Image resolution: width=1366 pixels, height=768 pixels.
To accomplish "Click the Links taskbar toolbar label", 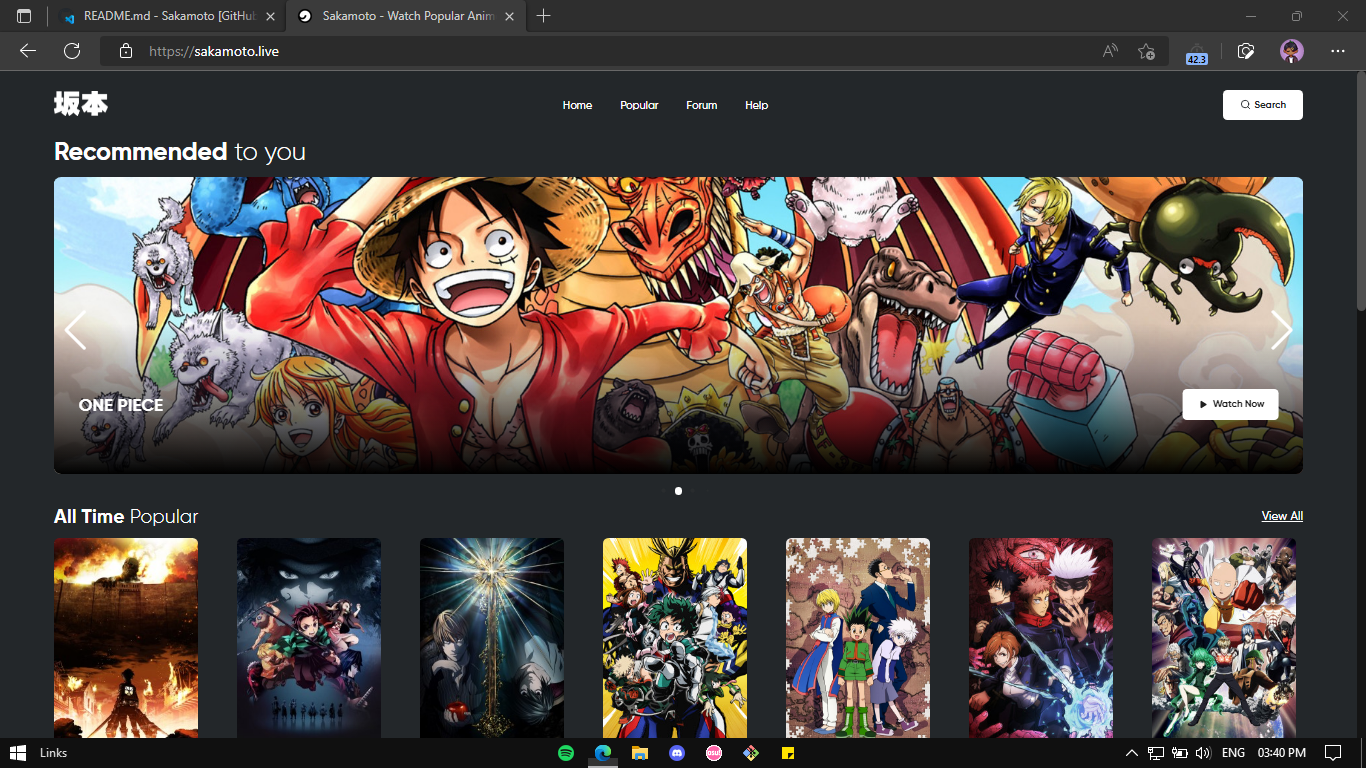I will pyautogui.click(x=54, y=753).
